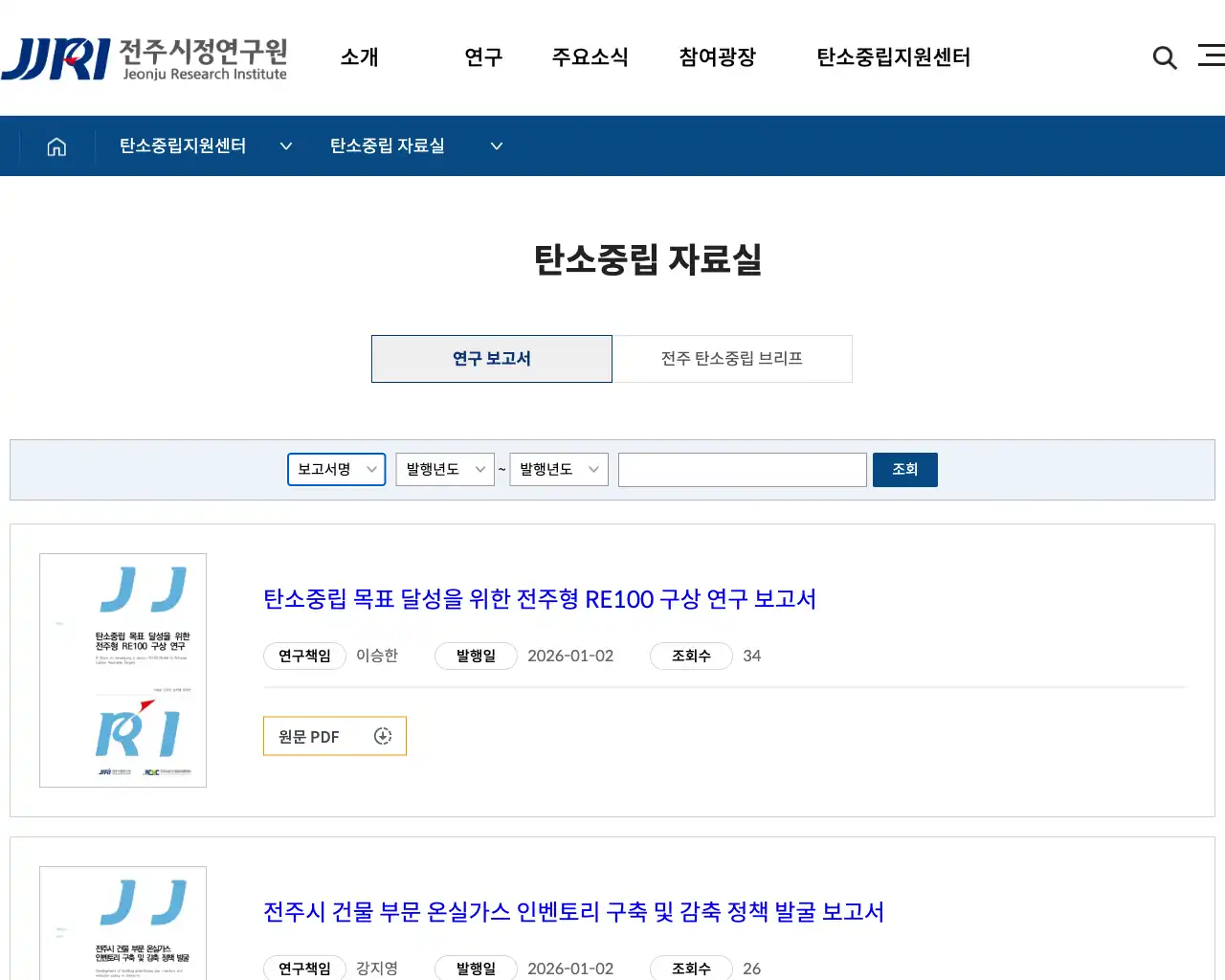1225x980 pixels.
Task: Open the 주요소식 menu
Action: click(590, 57)
